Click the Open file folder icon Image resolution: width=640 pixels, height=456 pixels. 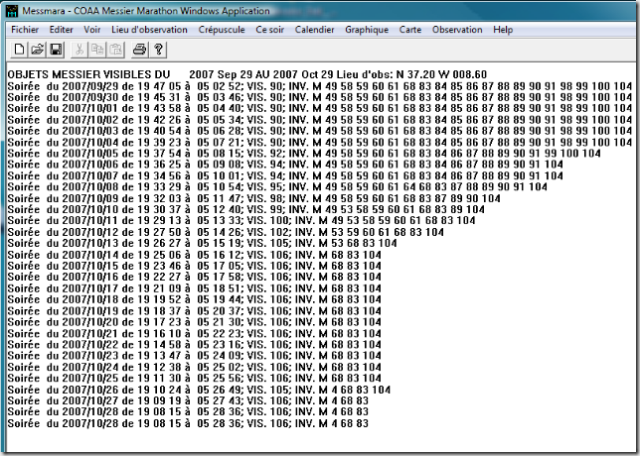click(36, 49)
